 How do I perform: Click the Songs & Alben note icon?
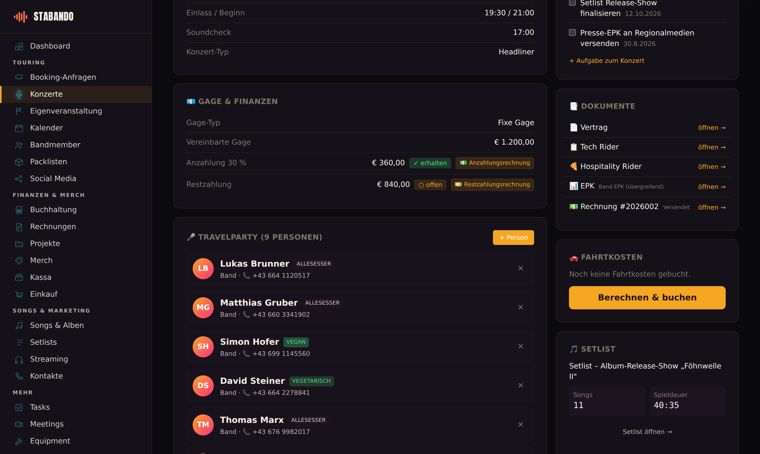[19, 326]
